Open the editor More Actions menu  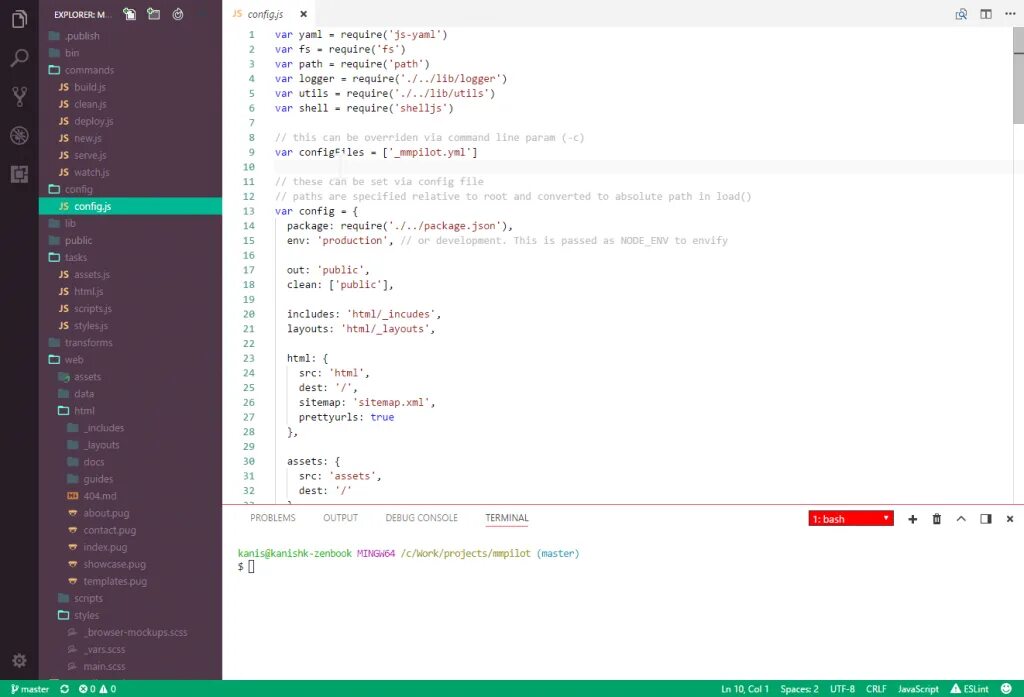(1010, 14)
